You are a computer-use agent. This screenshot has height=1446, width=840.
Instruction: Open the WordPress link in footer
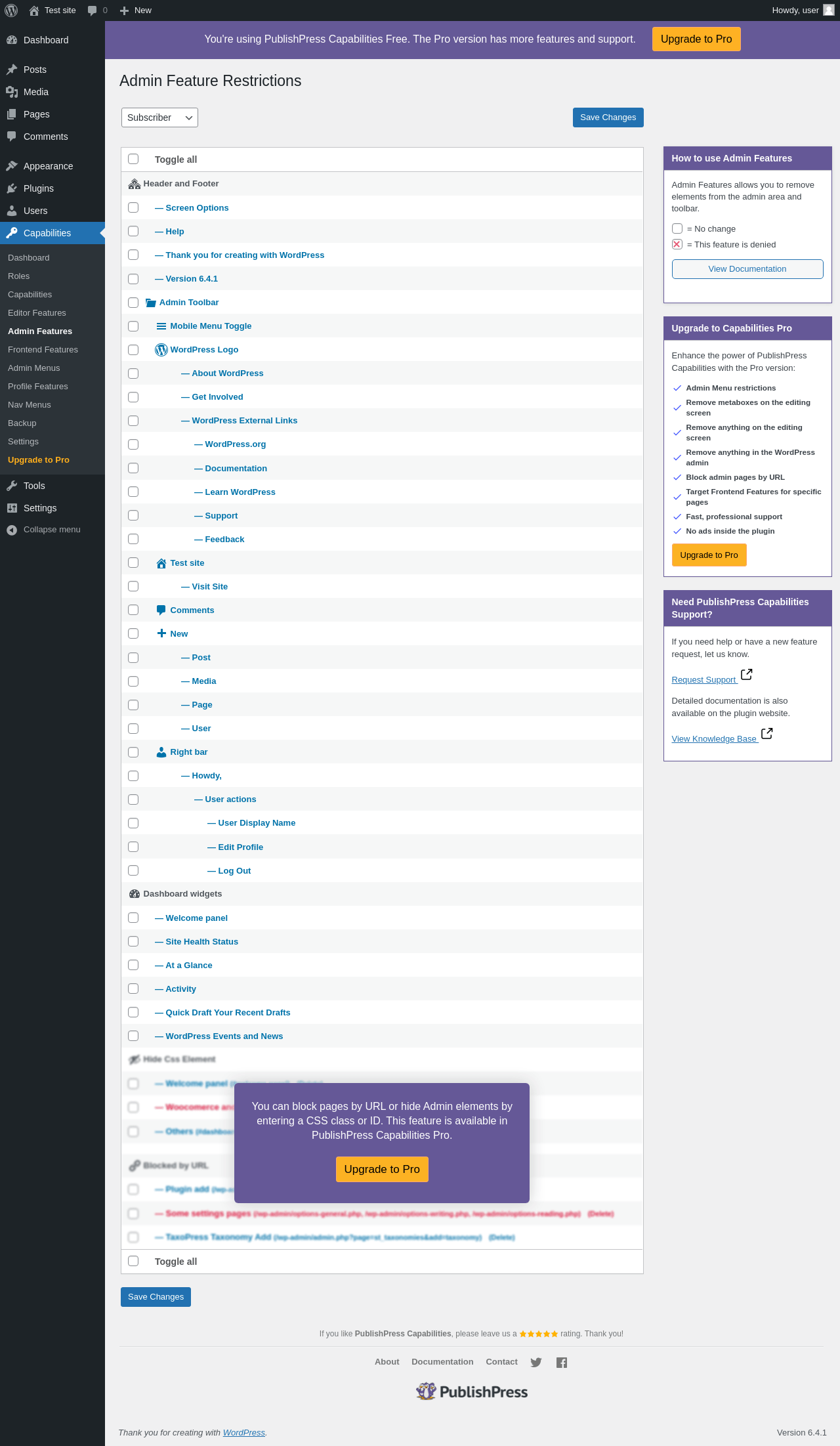point(244,1433)
